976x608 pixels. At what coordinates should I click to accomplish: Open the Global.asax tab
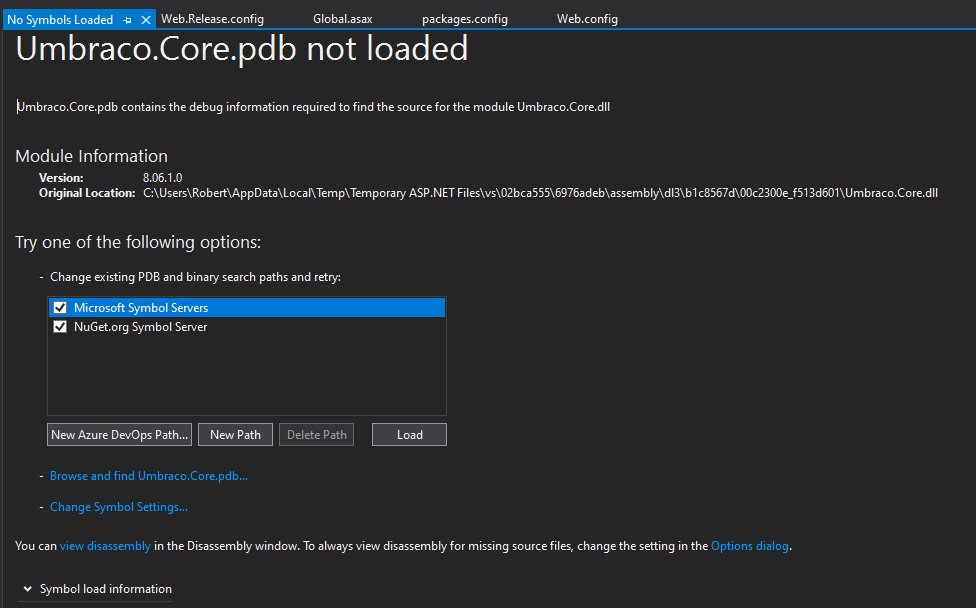click(x=342, y=19)
